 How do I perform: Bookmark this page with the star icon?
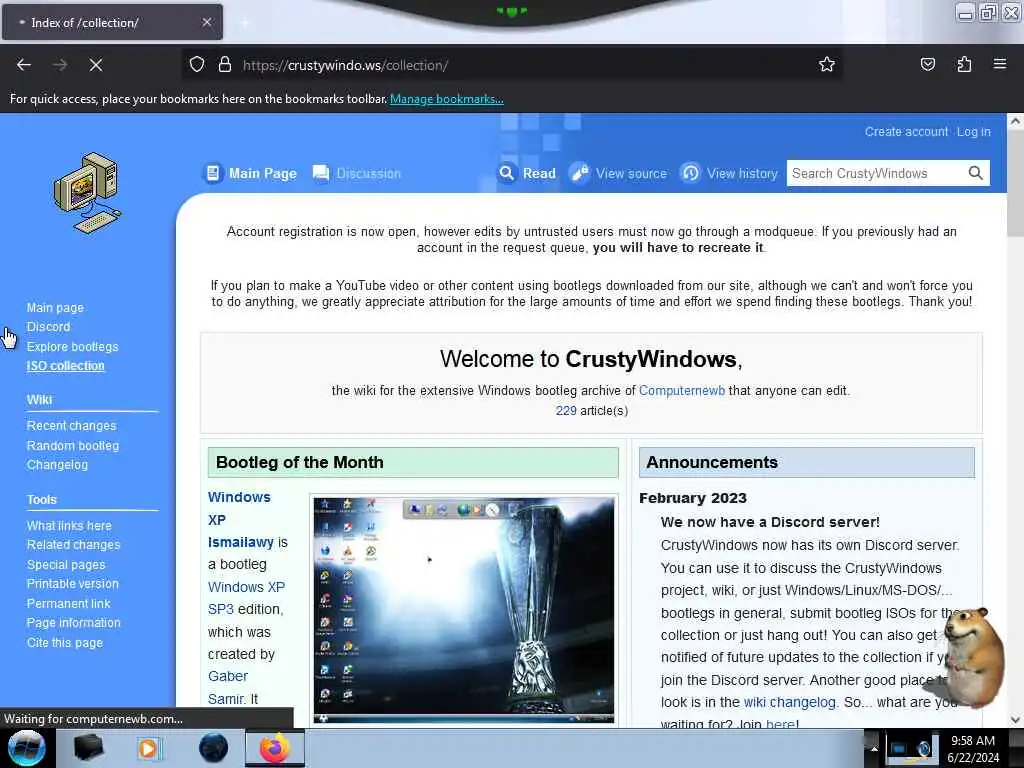click(827, 65)
